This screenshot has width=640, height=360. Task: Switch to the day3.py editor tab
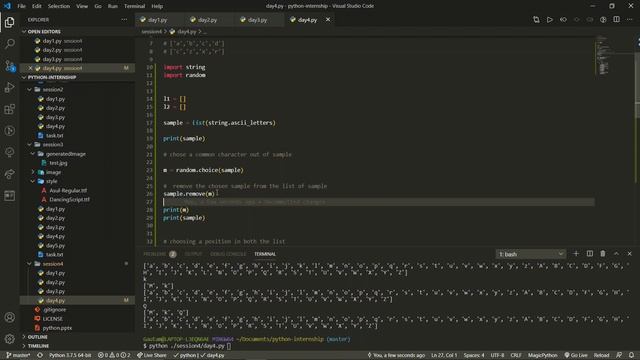[x=258, y=20]
